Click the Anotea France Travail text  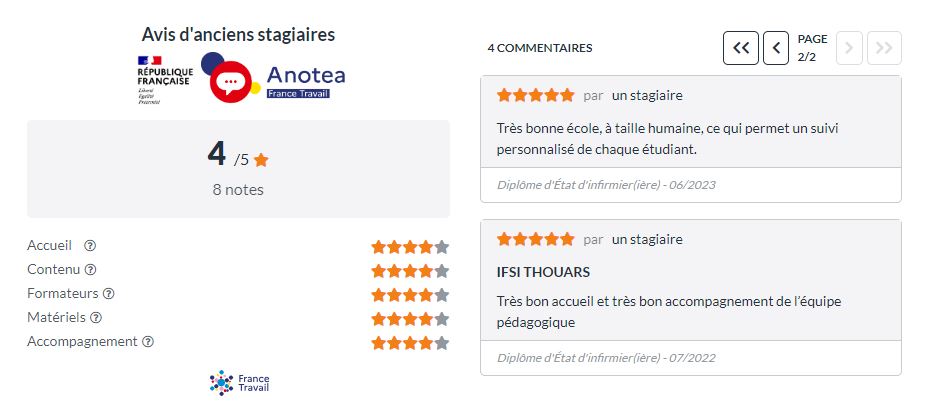pos(306,81)
